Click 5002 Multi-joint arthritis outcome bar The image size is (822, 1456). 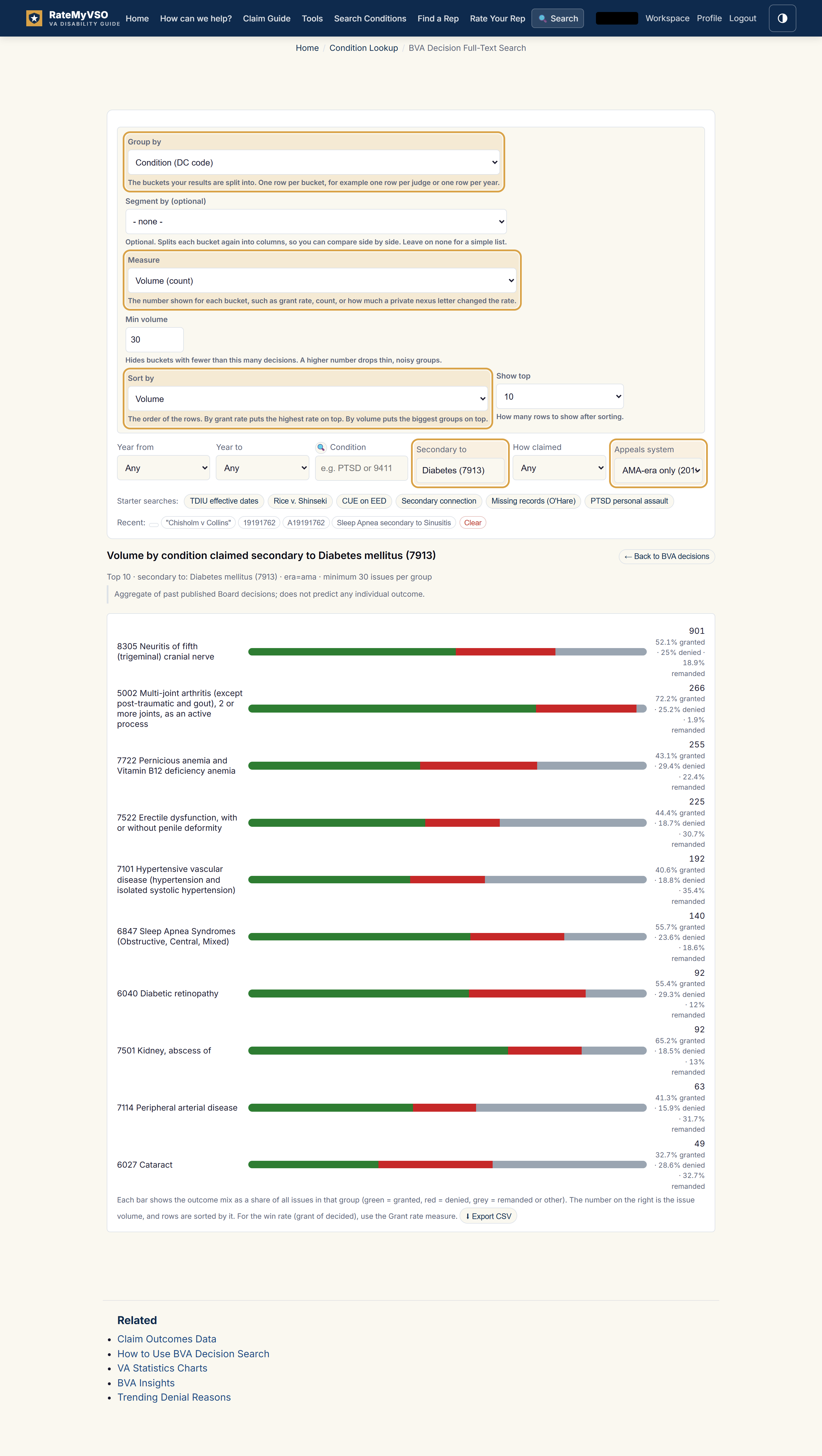[448, 709]
